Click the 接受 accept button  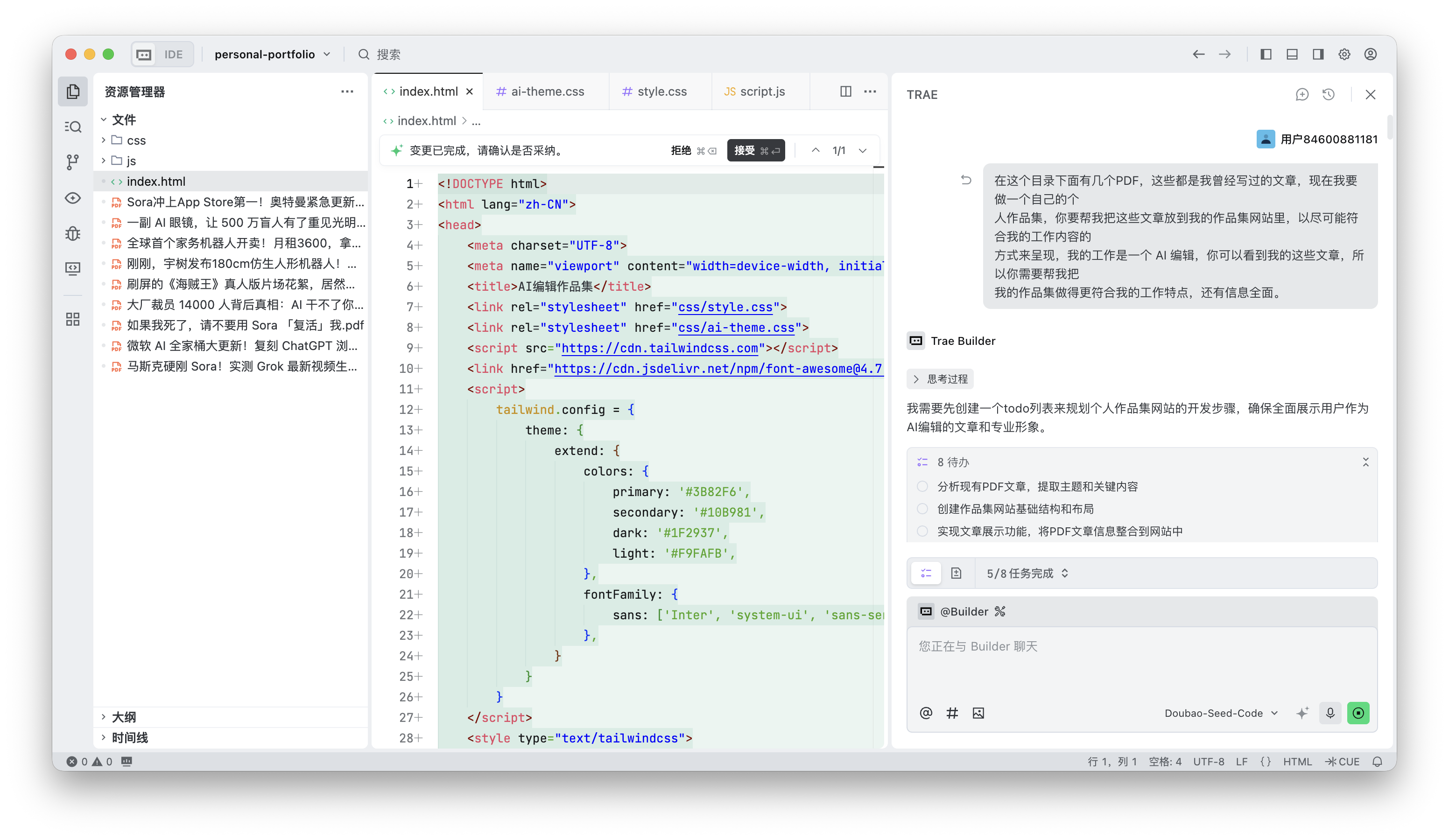[756, 151]
